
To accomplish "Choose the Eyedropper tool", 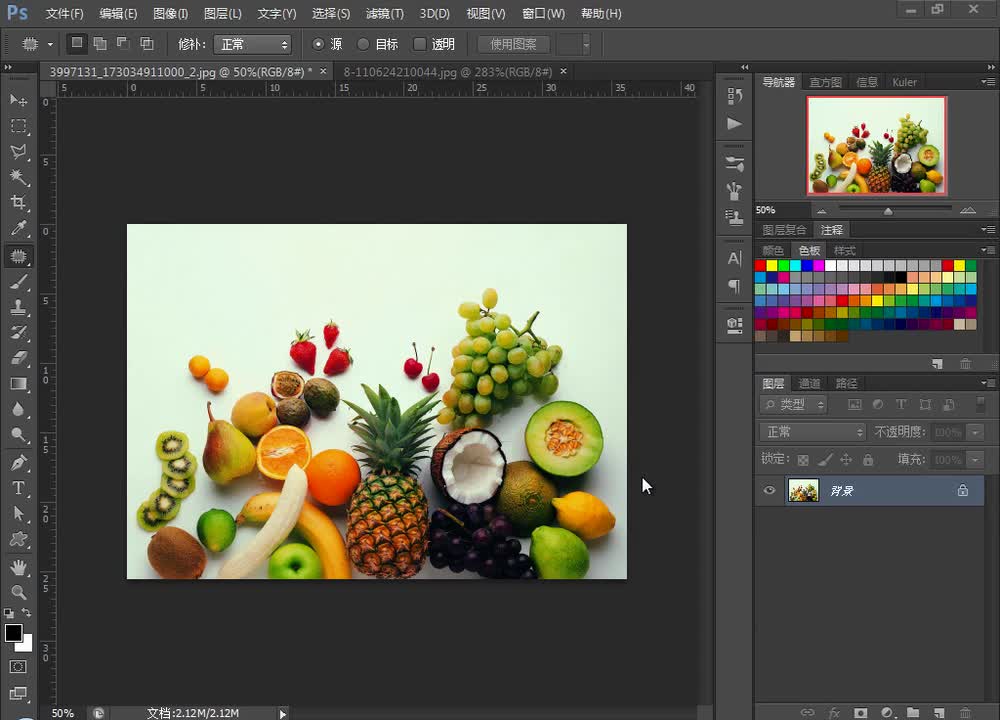I will (18, 229).
